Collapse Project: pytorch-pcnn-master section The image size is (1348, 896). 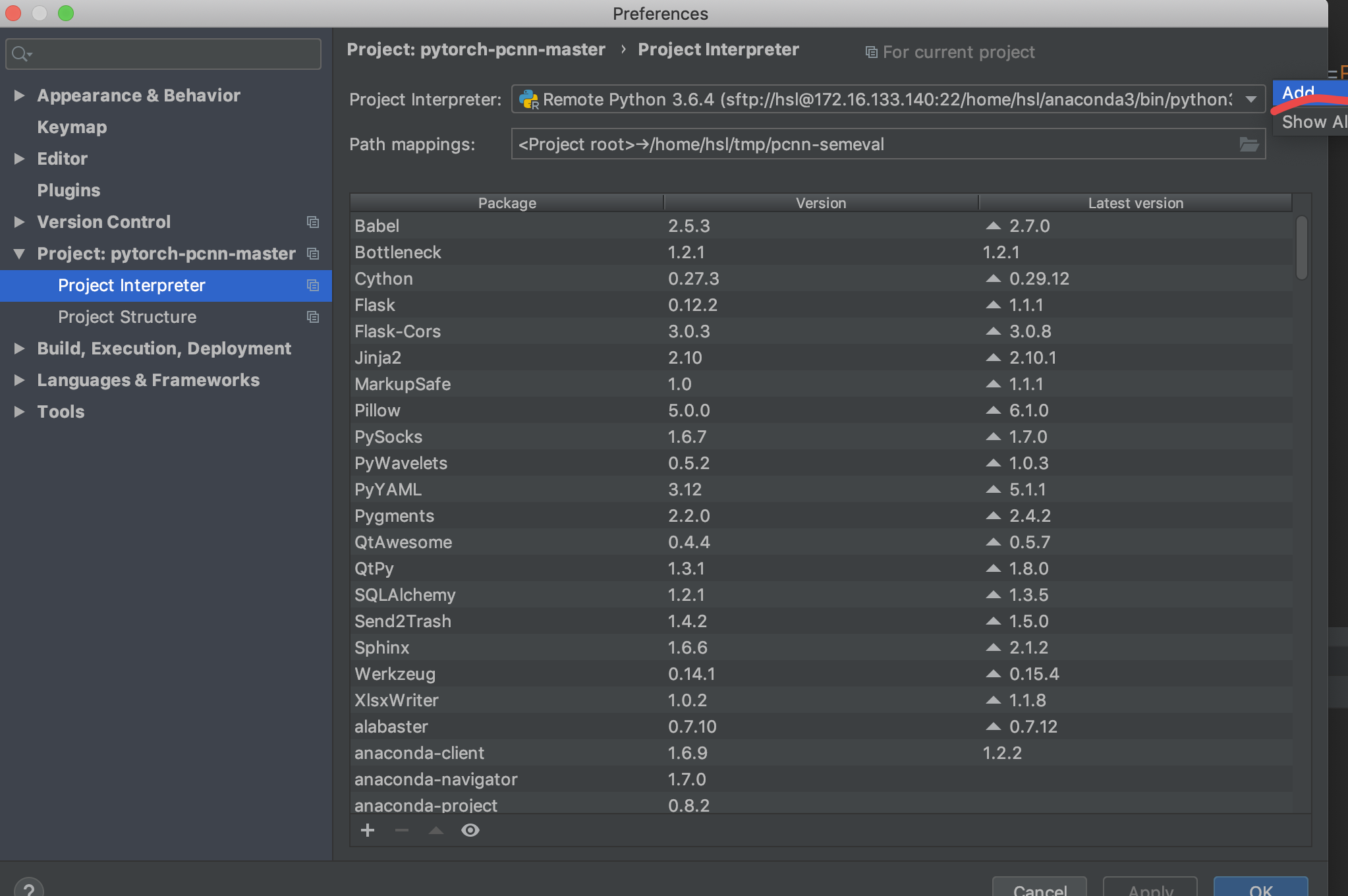[19, 254]
